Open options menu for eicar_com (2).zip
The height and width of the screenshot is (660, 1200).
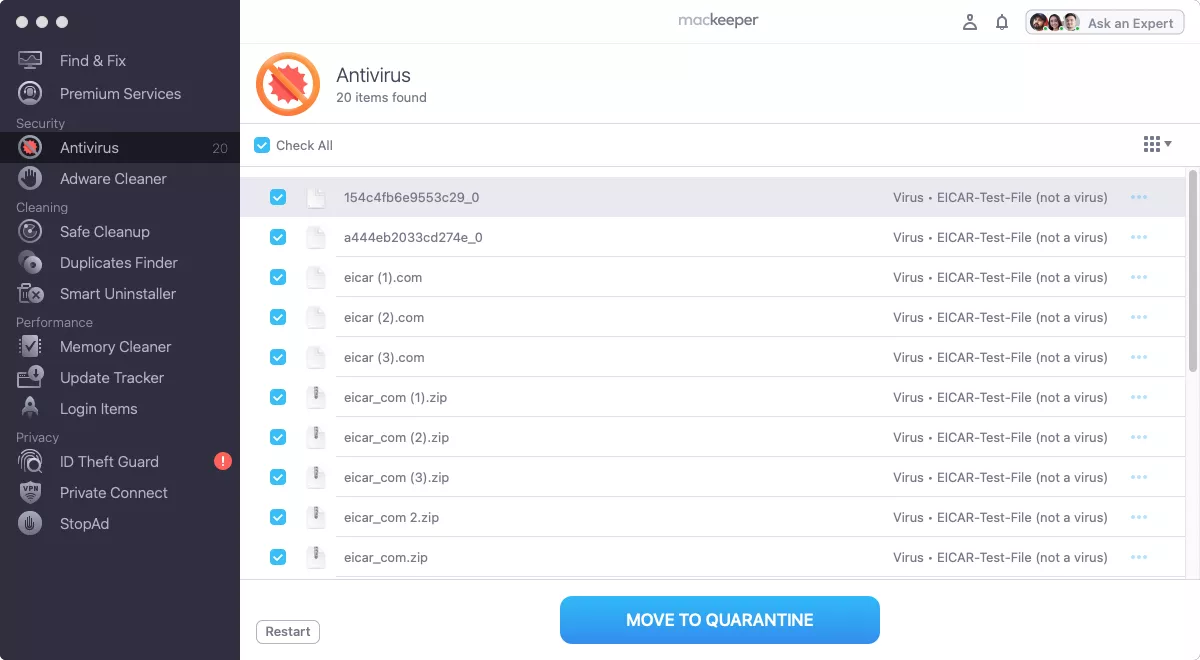coord(1139,437)
